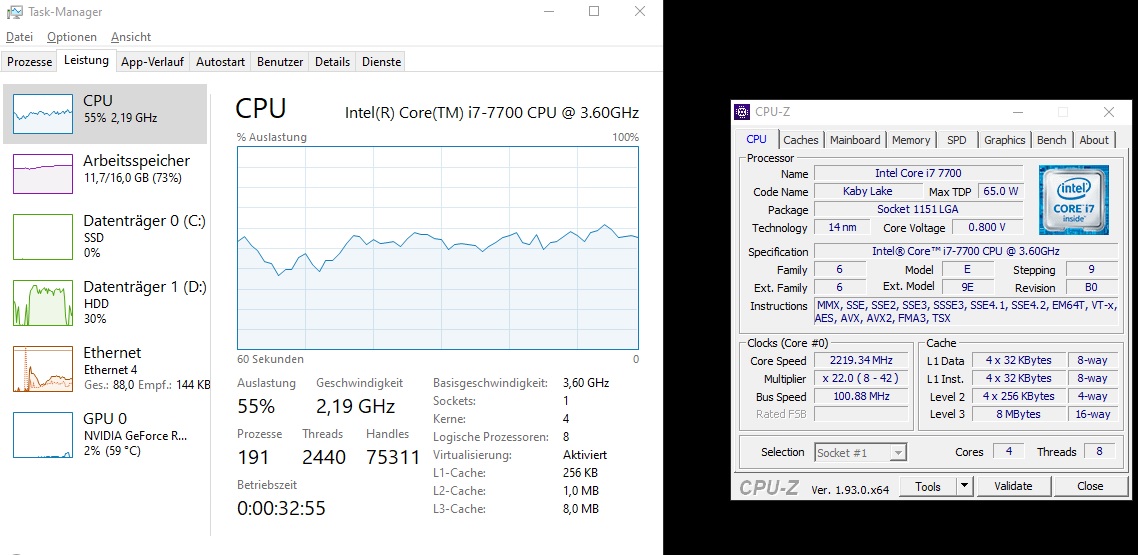Open the Socket #1 selection dropdown
The width and height of the screenshot is (1138, 555).
pyautogui.click(x=861, y=453)
